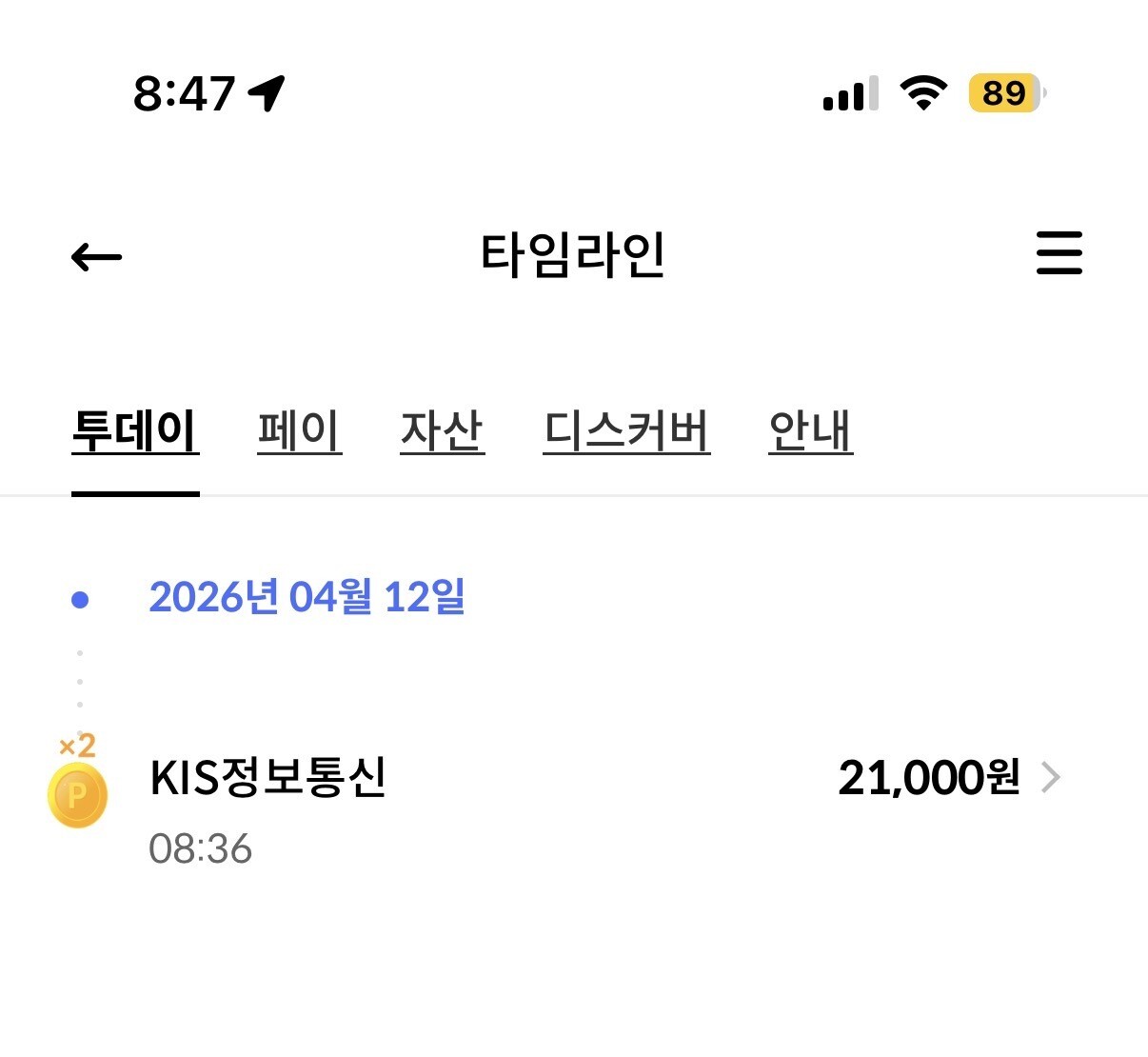1148x1057 pixels.
Task: Tap the 타임라인 page title
Action: pos(572,254)
